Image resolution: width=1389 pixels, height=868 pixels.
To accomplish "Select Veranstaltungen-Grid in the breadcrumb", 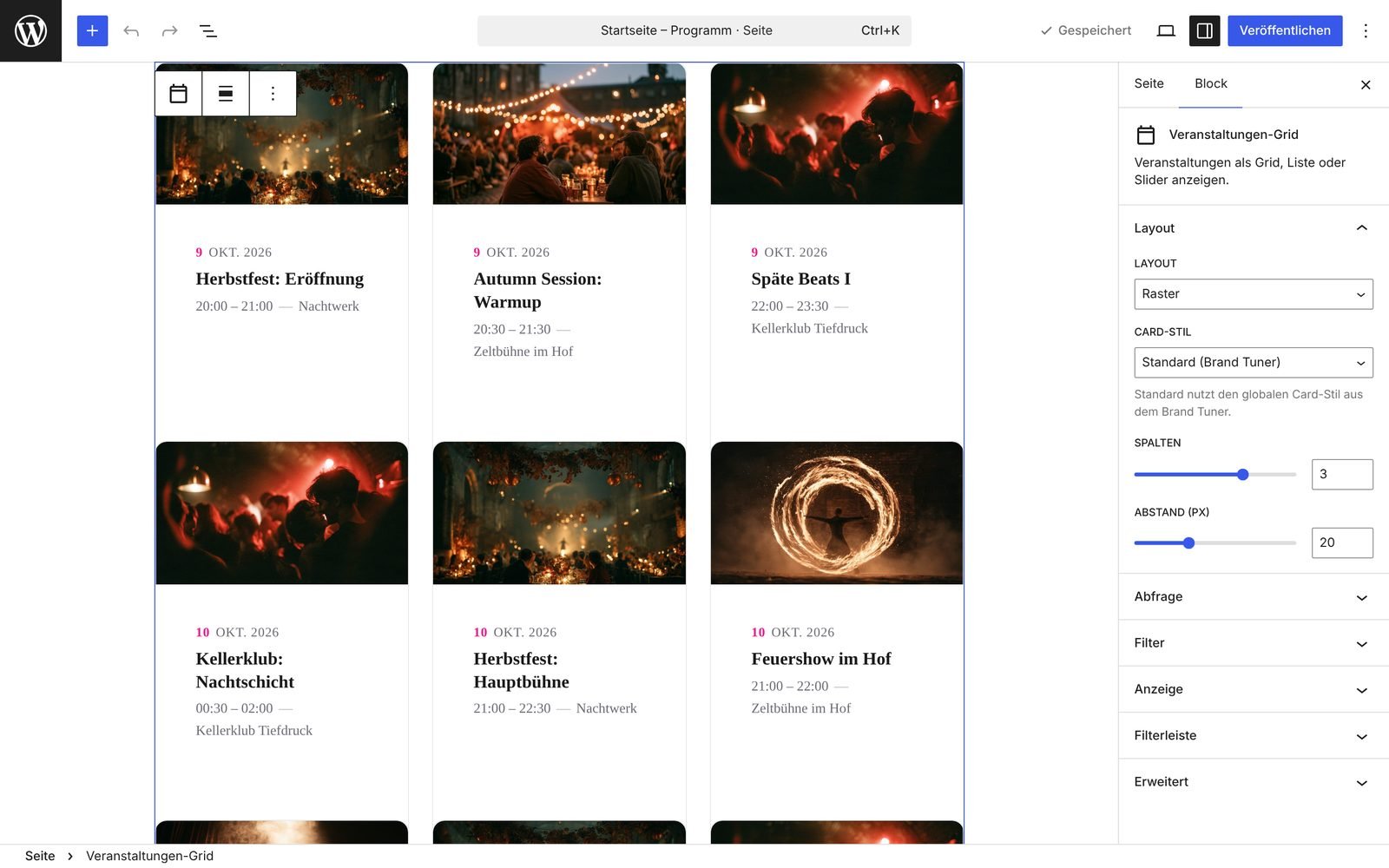I will pos(149,856).
